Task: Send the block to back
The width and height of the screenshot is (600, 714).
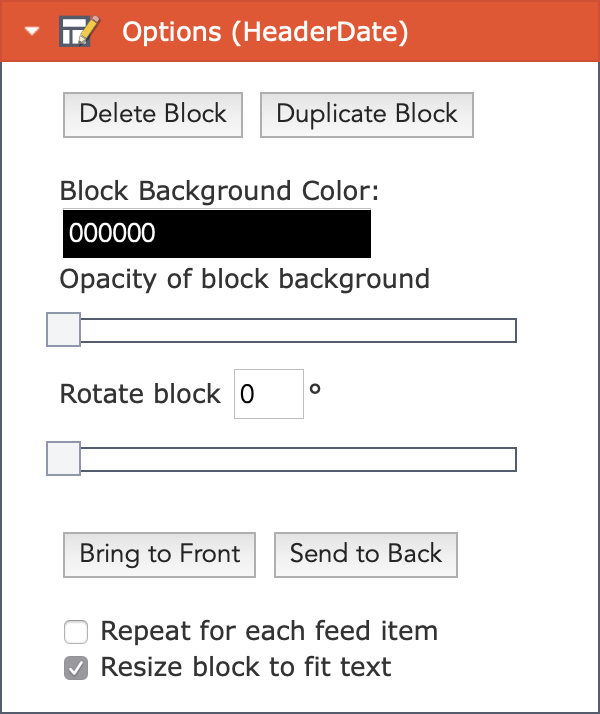Action: 366,555
